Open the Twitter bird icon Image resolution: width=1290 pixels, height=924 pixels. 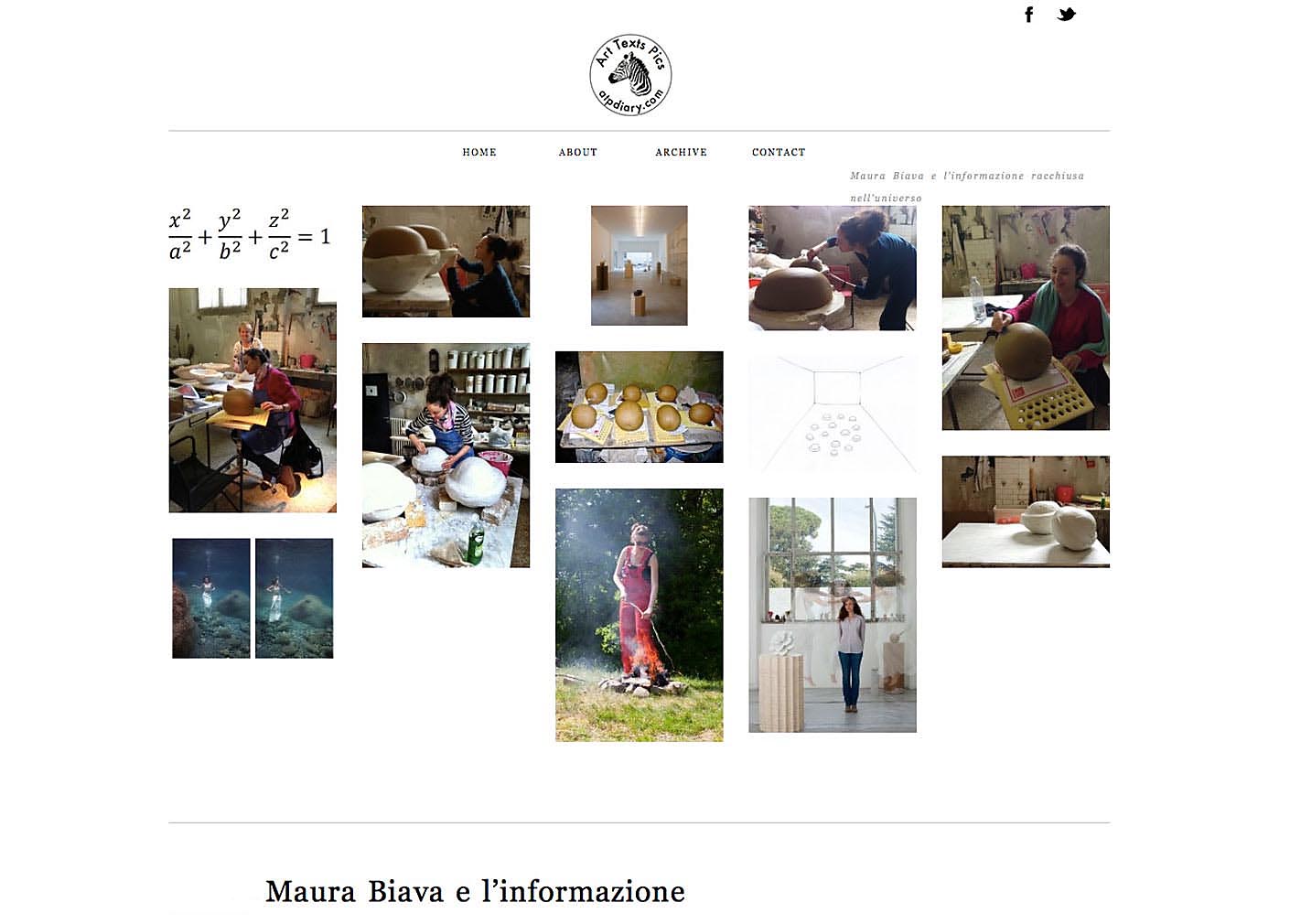(1066, 15)
